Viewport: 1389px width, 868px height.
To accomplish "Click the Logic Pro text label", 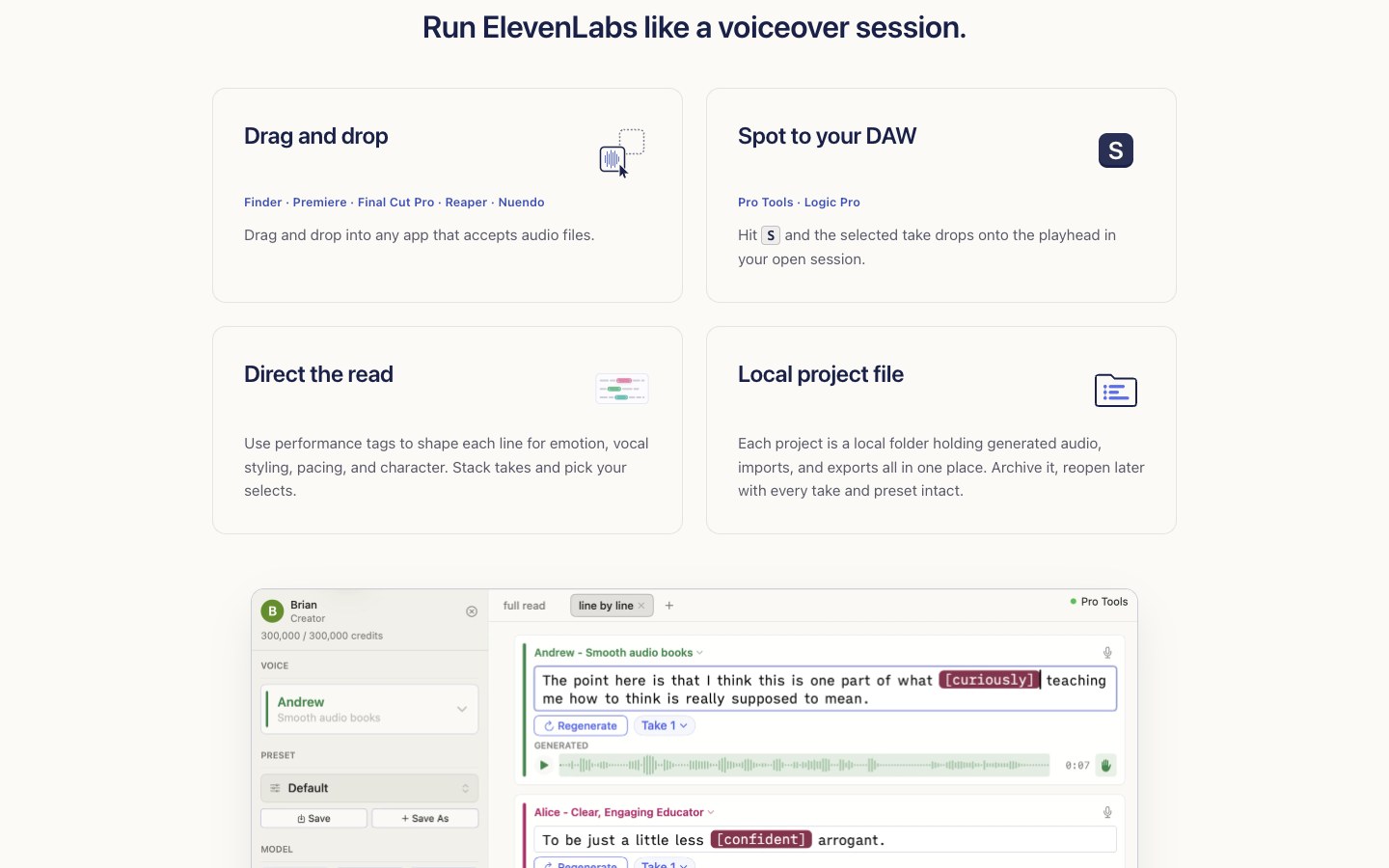I will coord(832,203).
